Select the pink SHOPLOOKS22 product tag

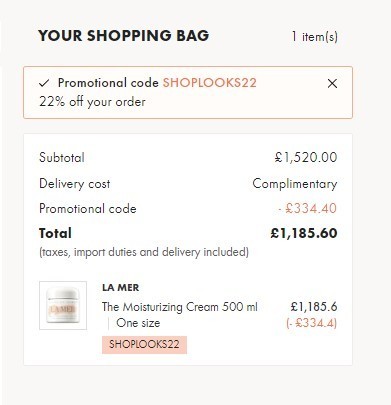point(144,344)
